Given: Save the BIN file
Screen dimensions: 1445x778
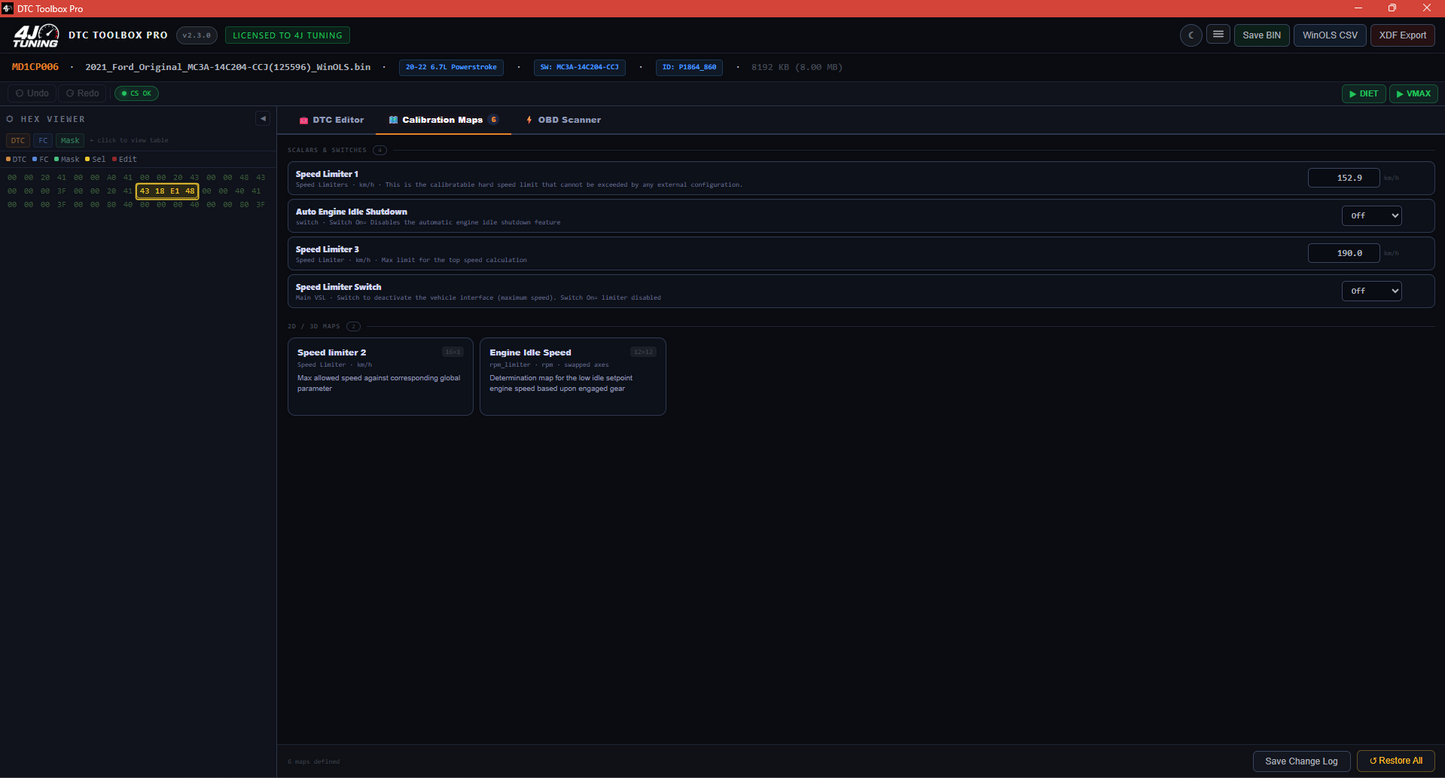Looking at the screenshot, I should (x=1261, y=35).
